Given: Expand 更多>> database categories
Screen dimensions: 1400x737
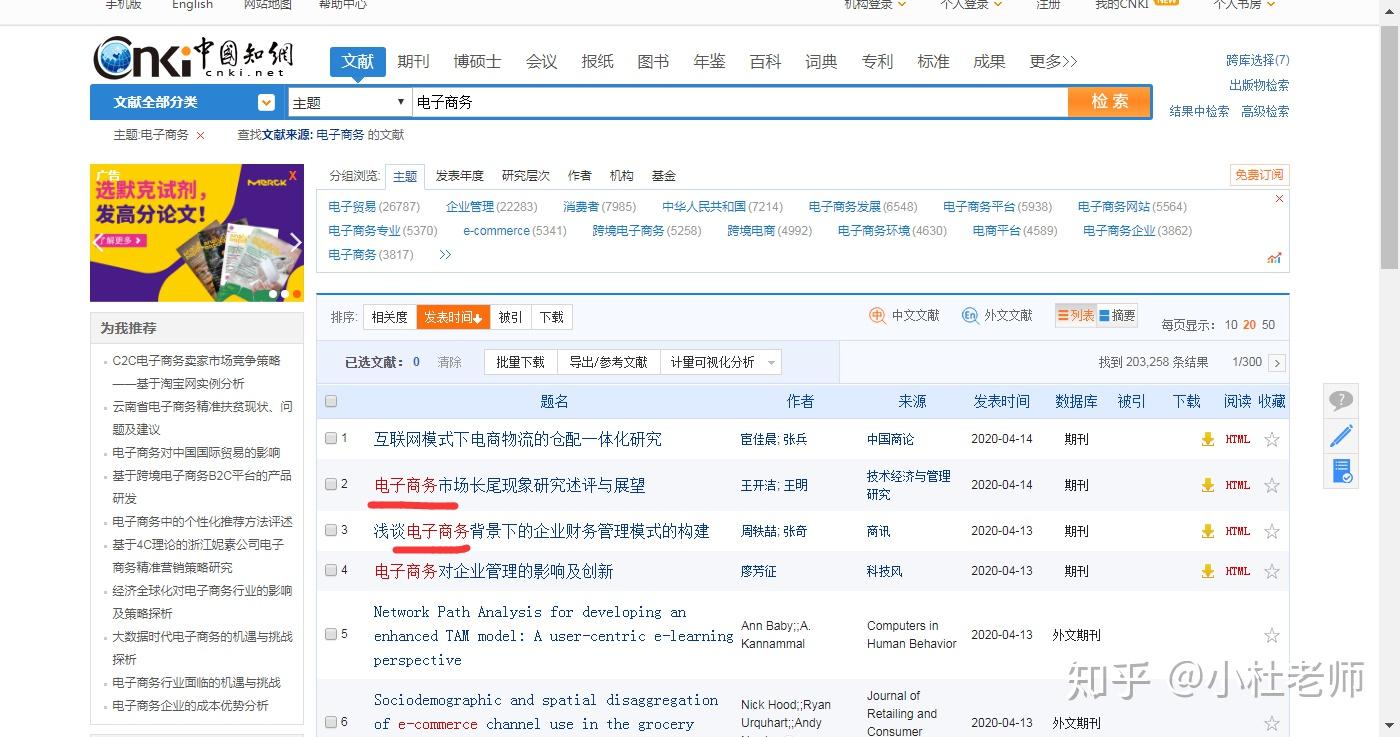Looking at the screenshot, I should [x=1053, y=62].
